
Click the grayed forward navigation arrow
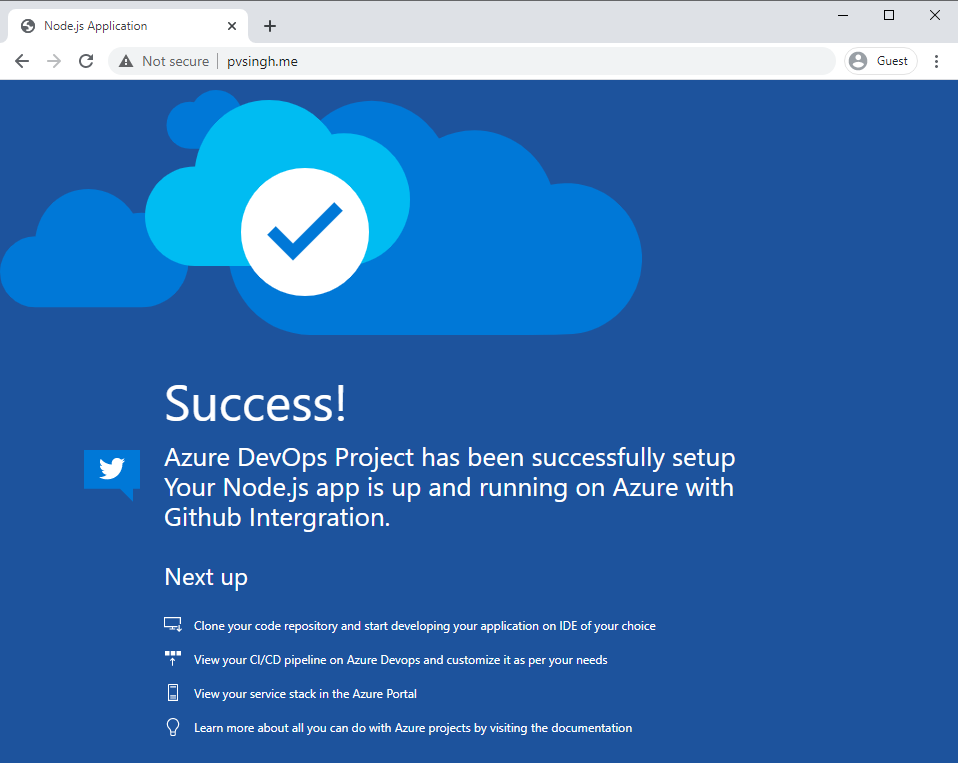53,60
